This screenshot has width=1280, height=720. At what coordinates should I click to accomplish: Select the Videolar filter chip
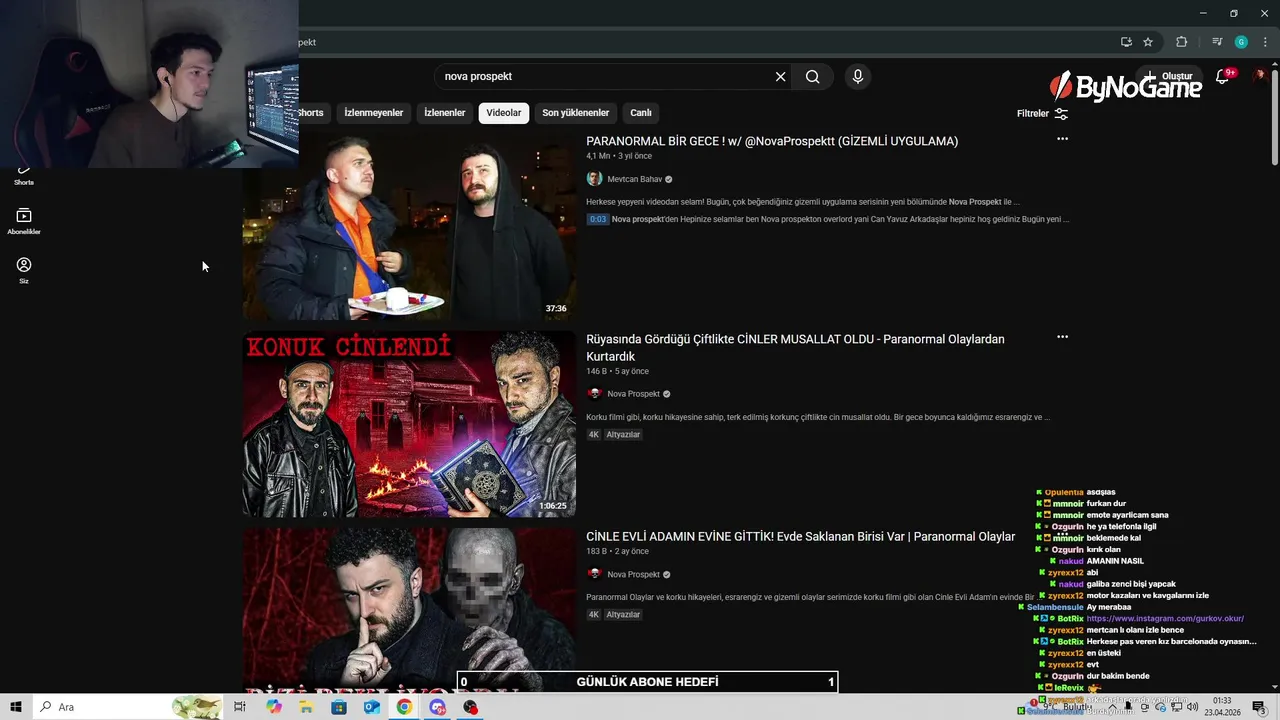(504, 113)
